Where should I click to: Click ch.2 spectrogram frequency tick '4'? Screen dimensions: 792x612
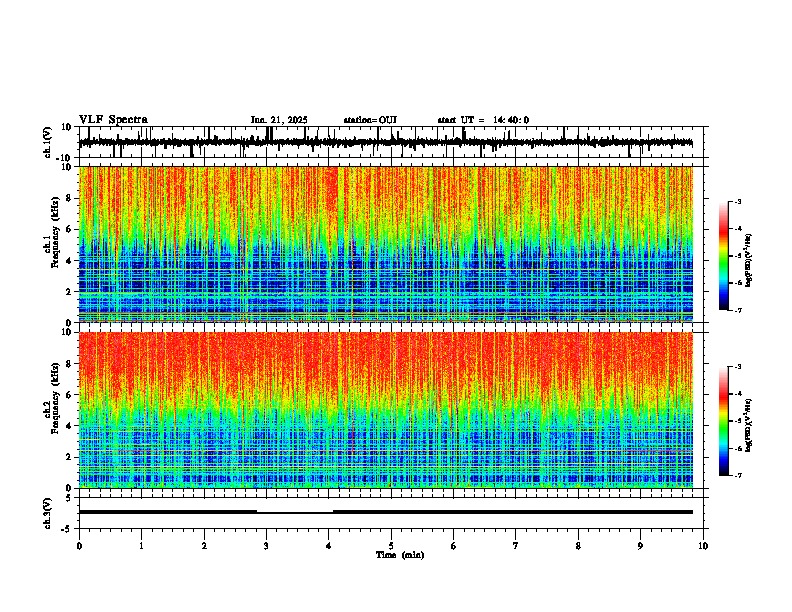tap(69, 426)
